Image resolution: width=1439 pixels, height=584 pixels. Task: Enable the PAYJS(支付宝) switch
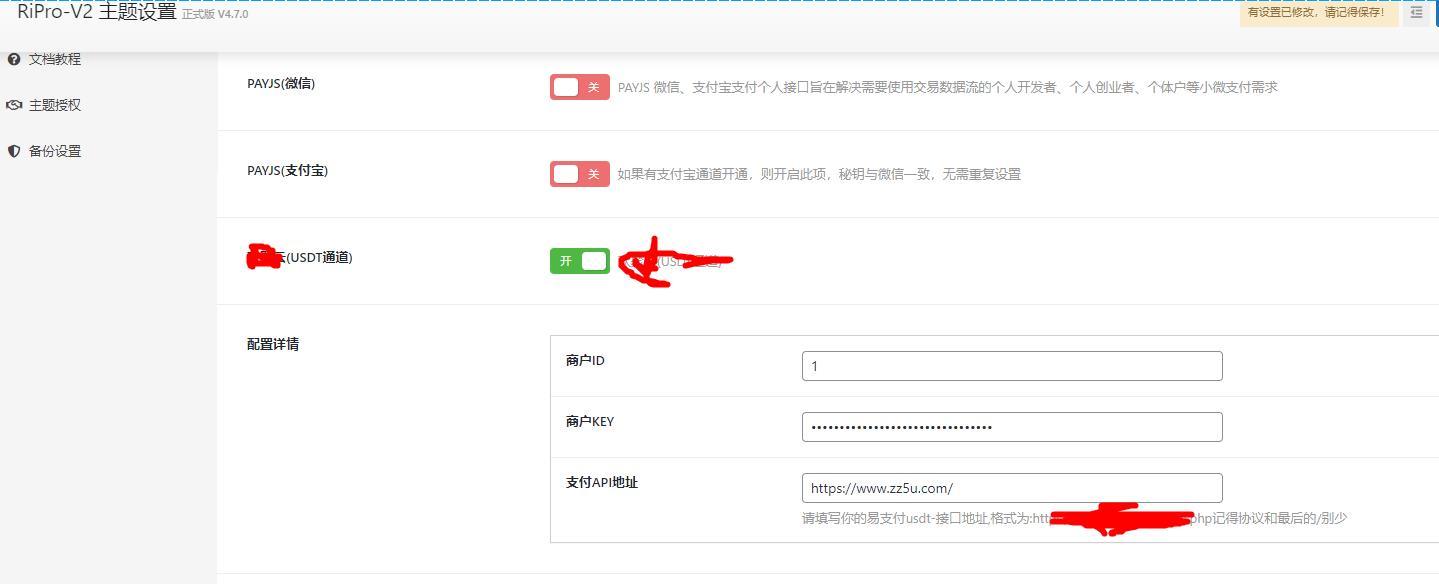(x=579, y=174)
